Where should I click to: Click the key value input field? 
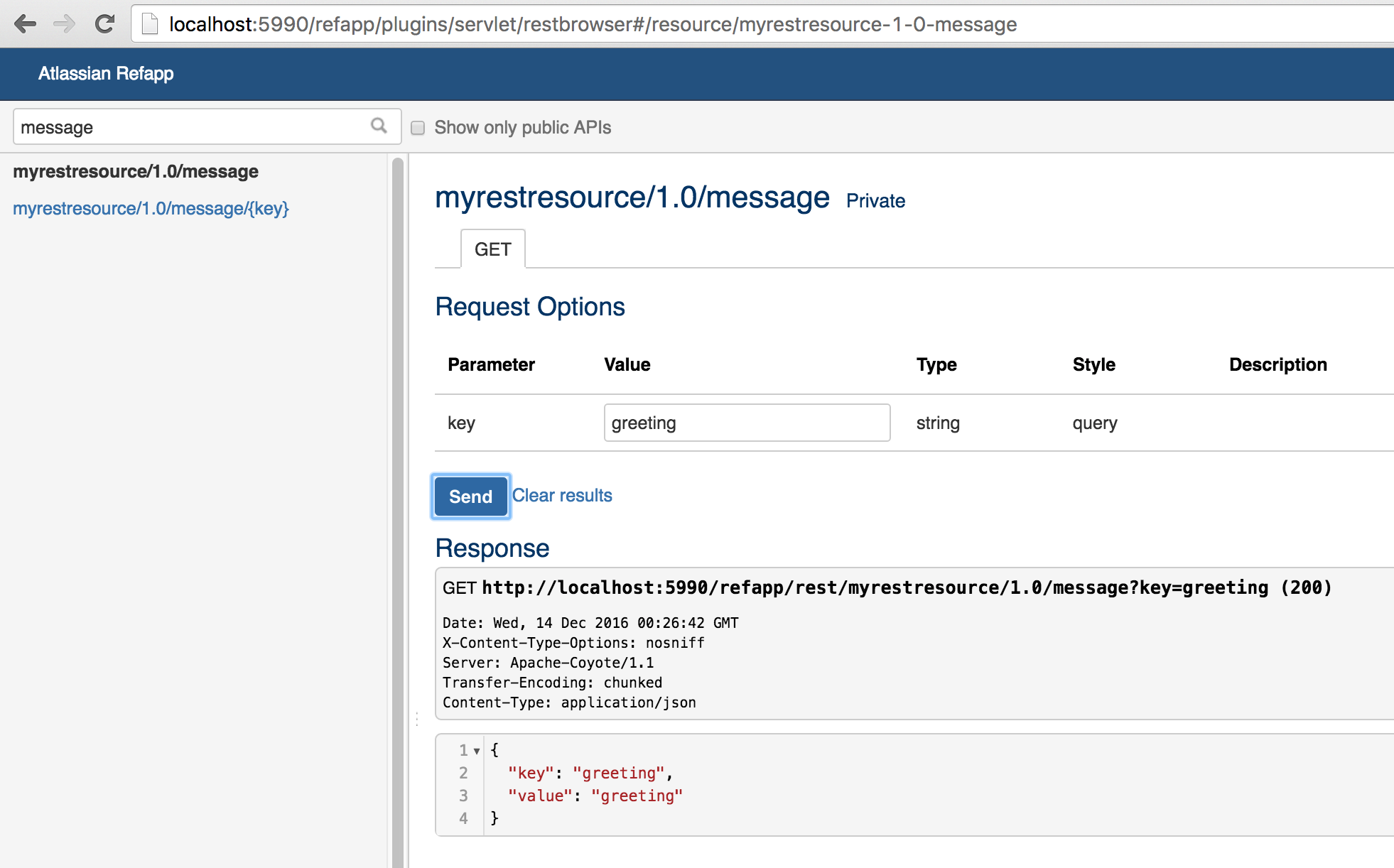[746, 423]
